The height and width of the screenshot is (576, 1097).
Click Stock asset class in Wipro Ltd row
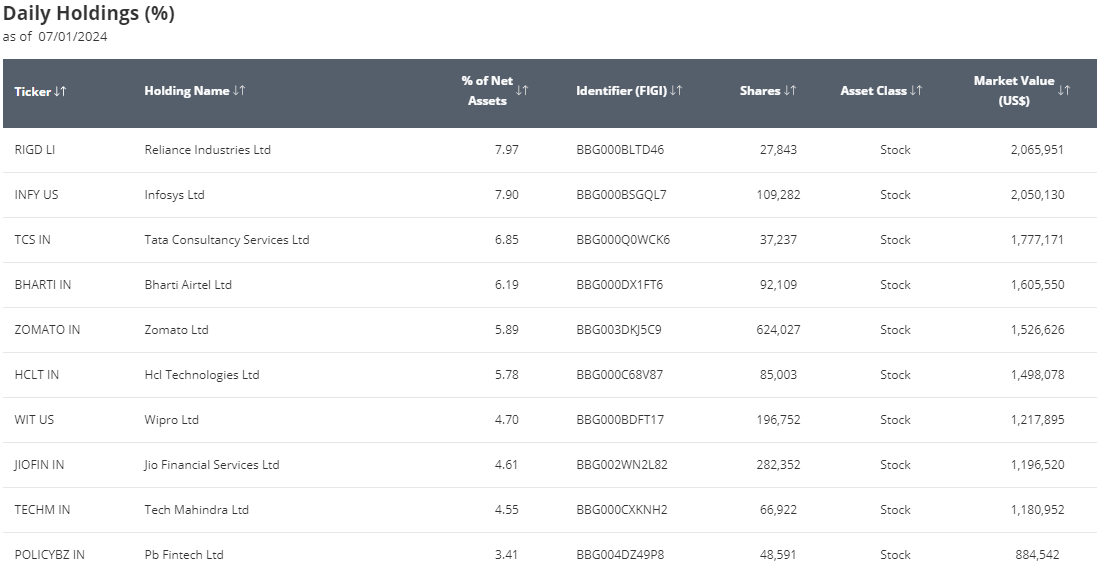[895, 420]
